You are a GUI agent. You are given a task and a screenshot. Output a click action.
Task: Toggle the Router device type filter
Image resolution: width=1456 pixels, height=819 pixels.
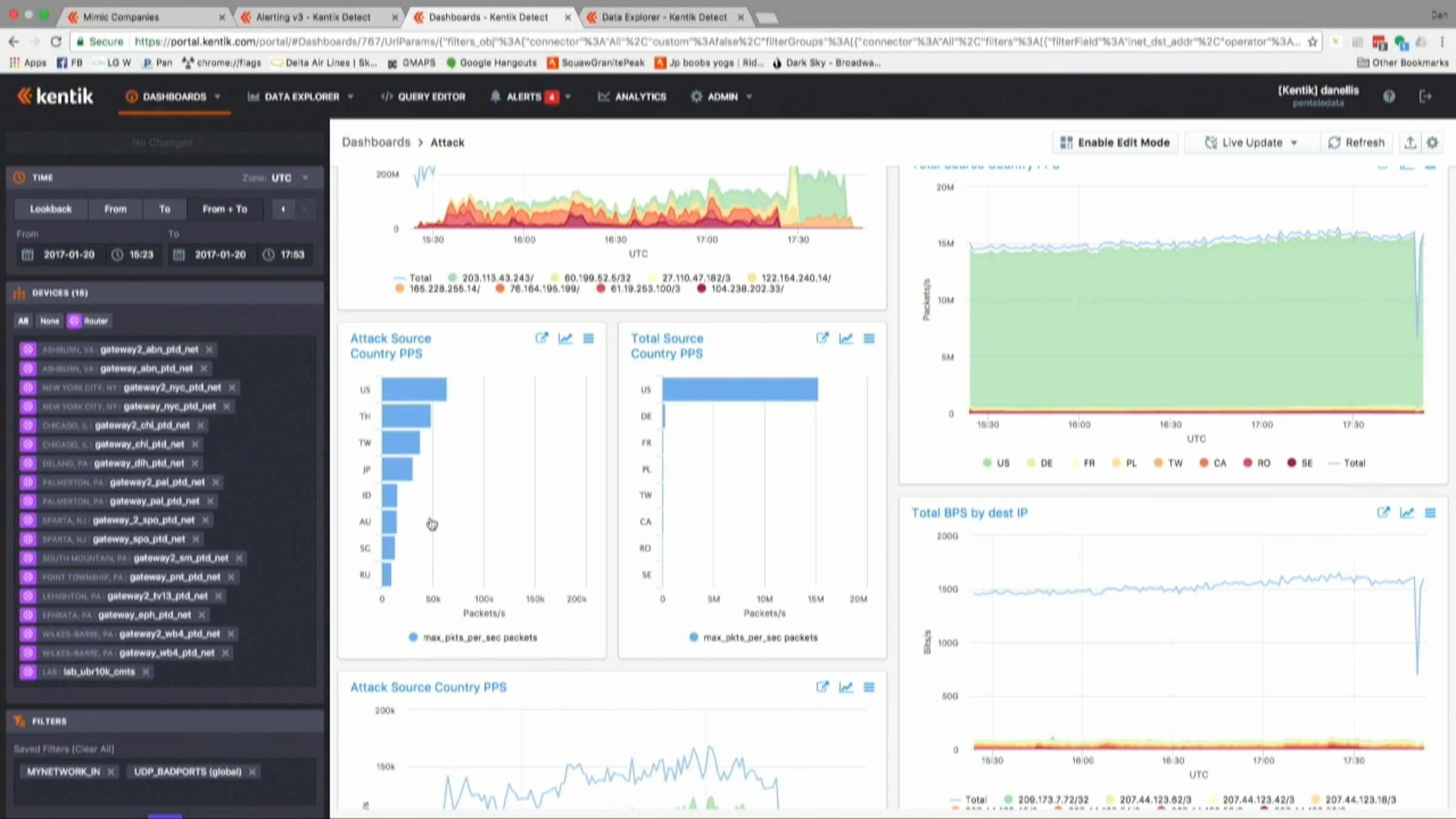89,321
